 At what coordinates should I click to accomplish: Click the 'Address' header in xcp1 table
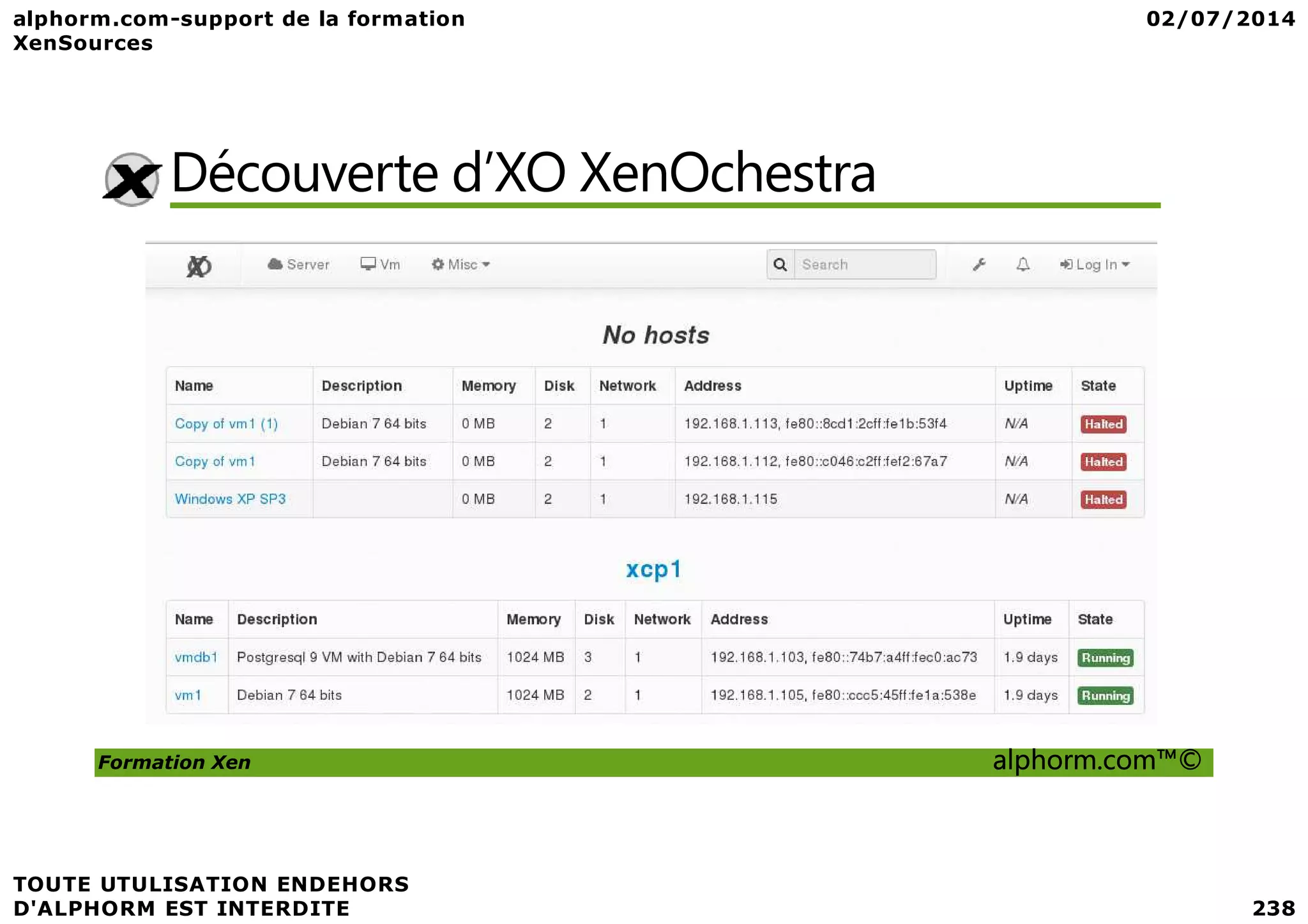coord(739,619)
